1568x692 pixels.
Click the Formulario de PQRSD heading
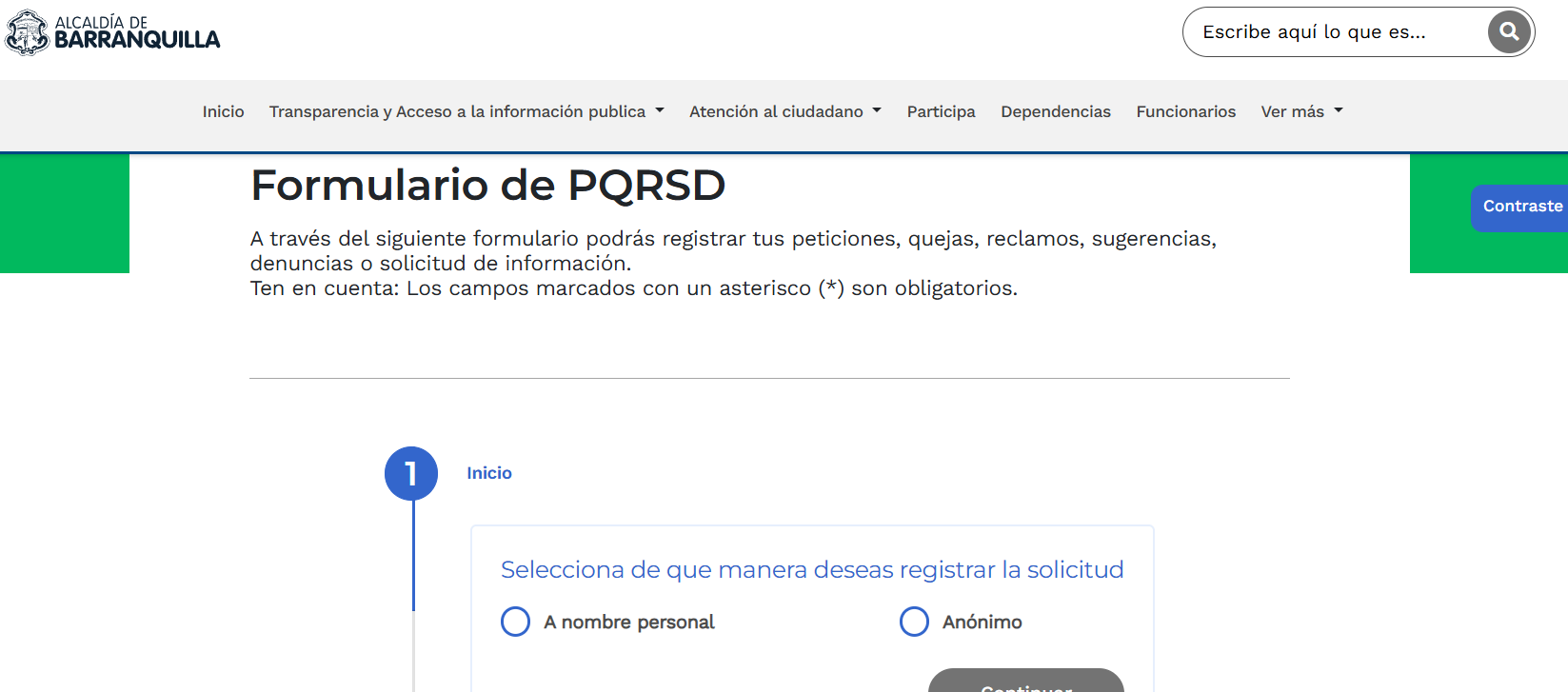click(x=488, y=185)
